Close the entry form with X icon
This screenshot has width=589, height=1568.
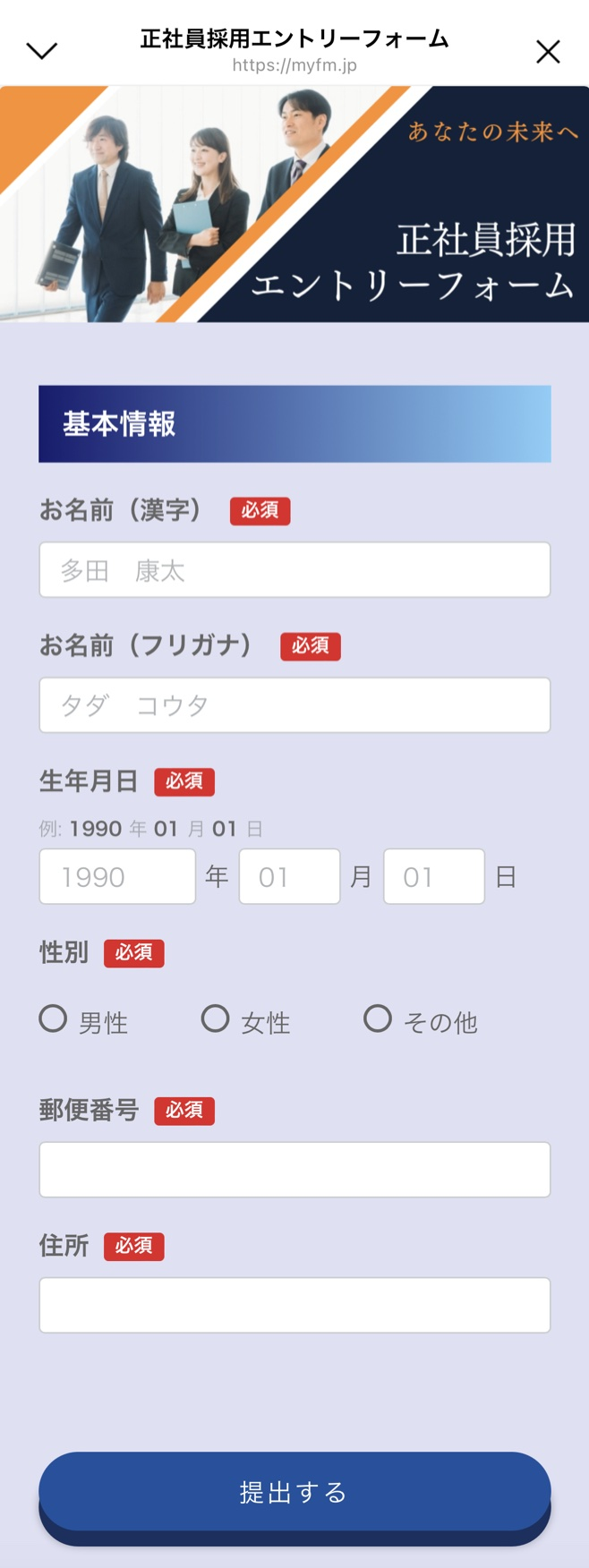pos(548,52)
